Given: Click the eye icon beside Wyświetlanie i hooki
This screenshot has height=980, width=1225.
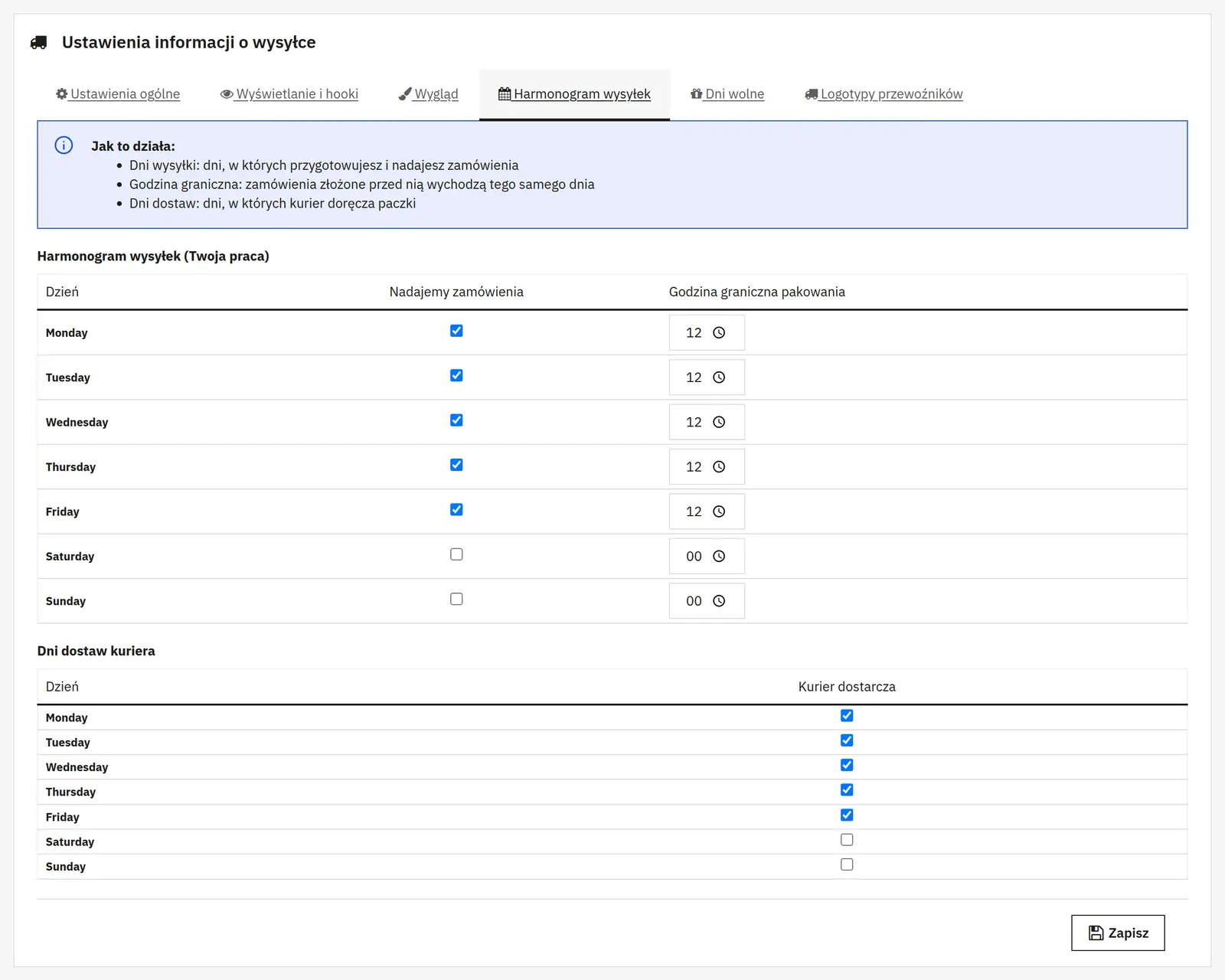Looking at the screenshot, I should point(227,94).
